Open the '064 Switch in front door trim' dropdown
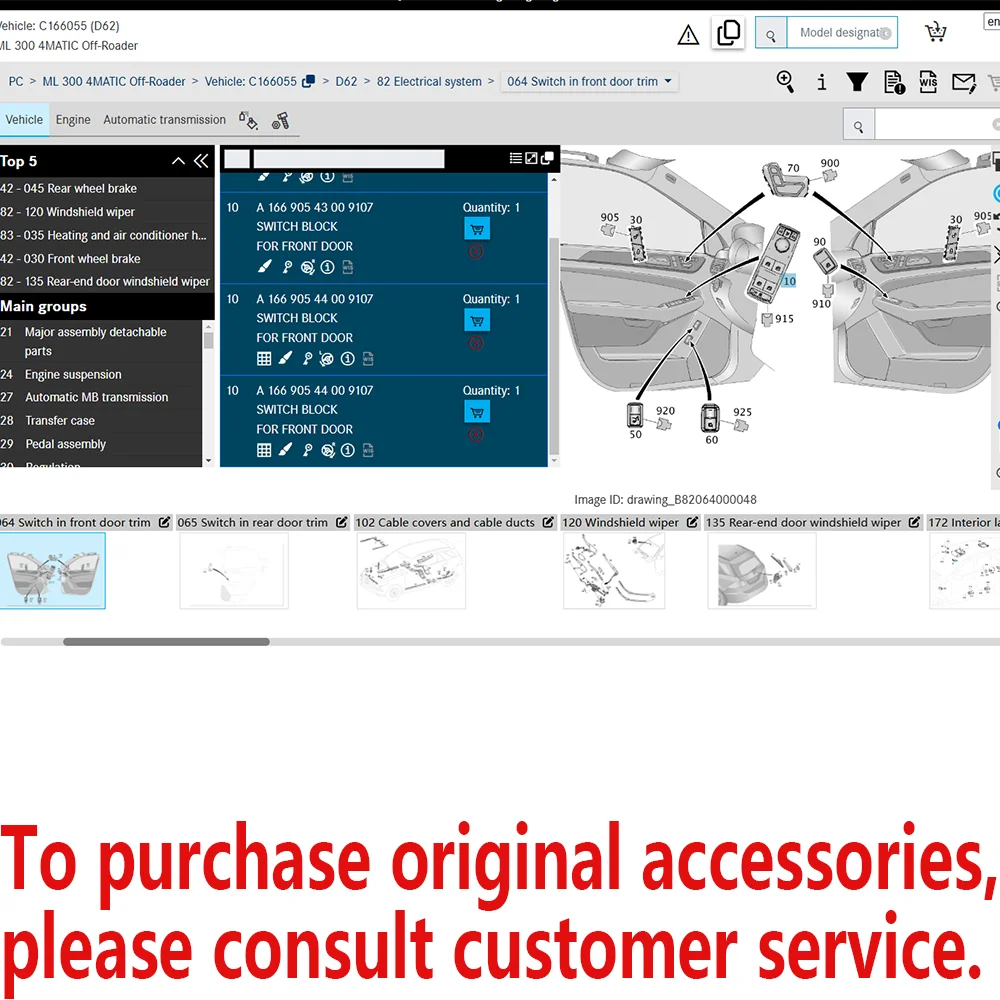Viewport: 1000px width, 1000px height. pyautogui.click(x=589, y=81)
